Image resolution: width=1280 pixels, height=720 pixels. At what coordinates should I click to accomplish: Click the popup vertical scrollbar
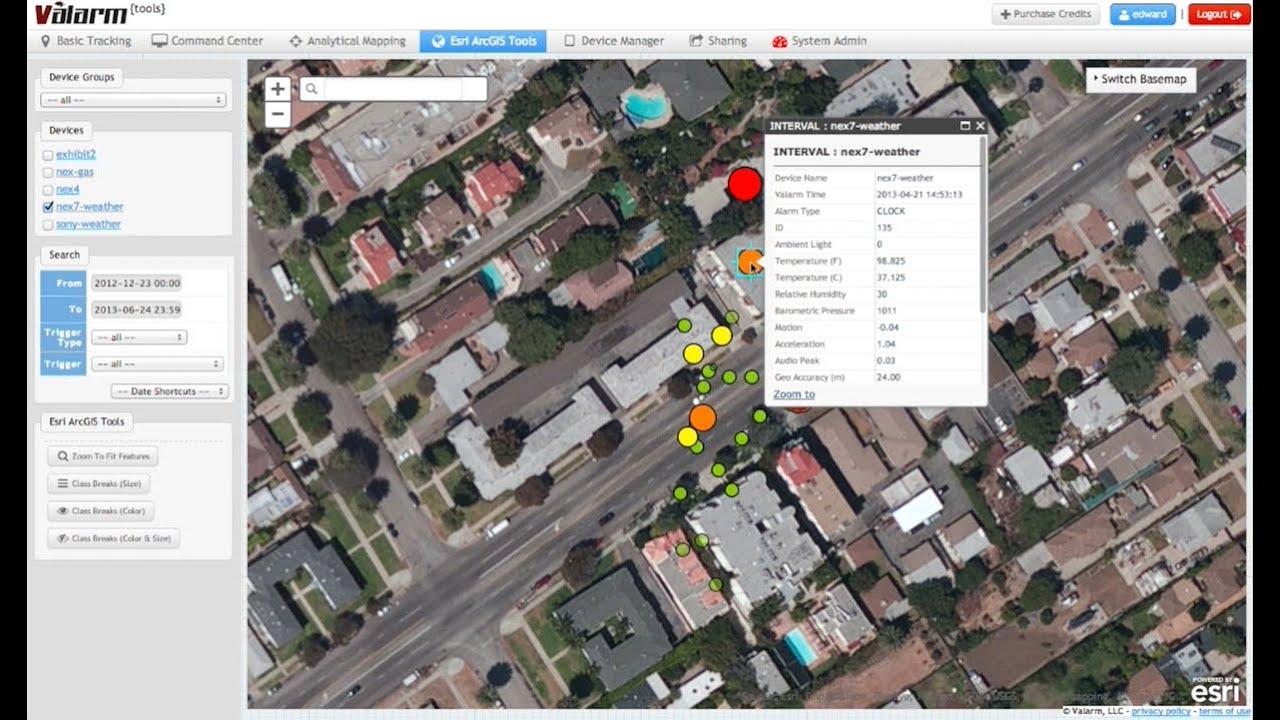[x=984, y=225]
